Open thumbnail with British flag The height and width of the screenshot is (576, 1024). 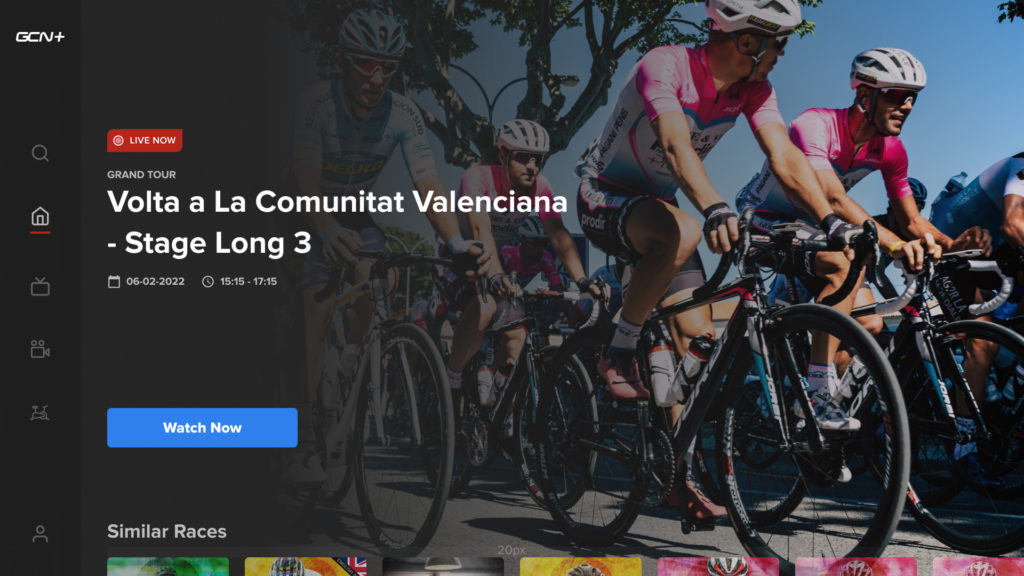306,566
